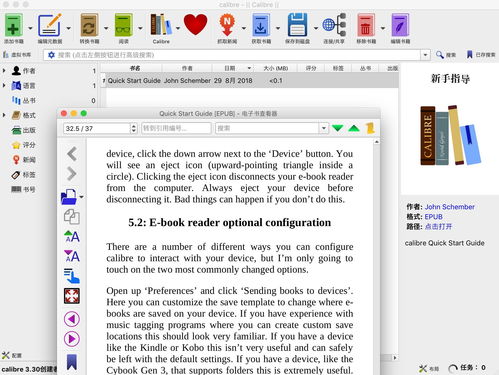Increase font size in the viewer

click(72, 236)
